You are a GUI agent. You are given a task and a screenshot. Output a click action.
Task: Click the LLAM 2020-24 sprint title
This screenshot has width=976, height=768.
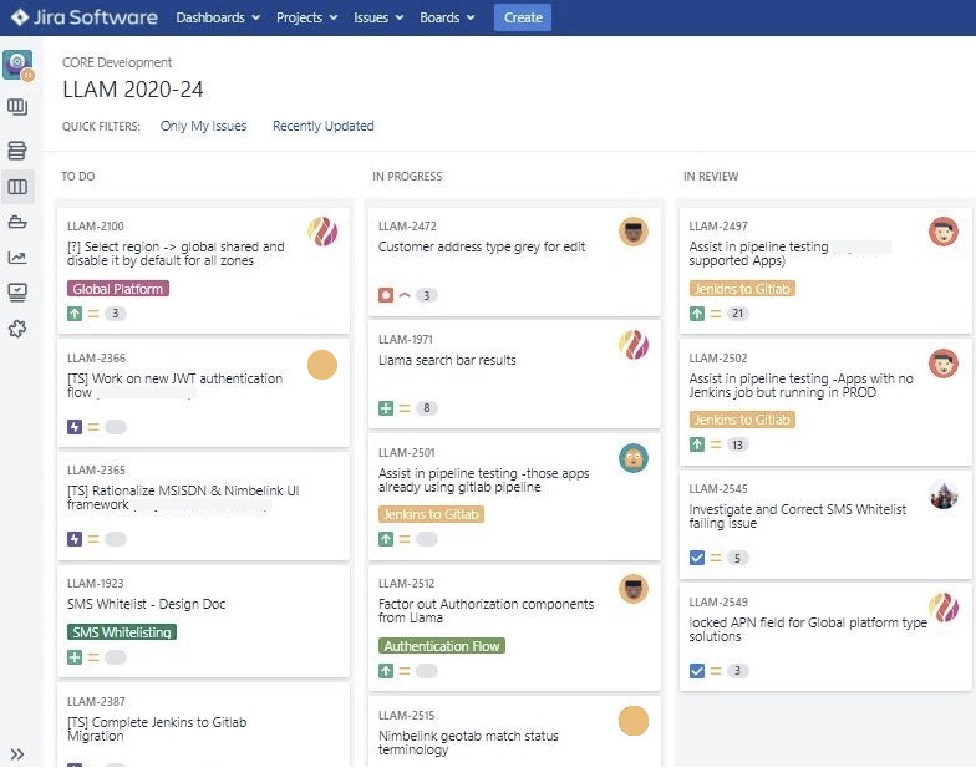pos(133,90)
